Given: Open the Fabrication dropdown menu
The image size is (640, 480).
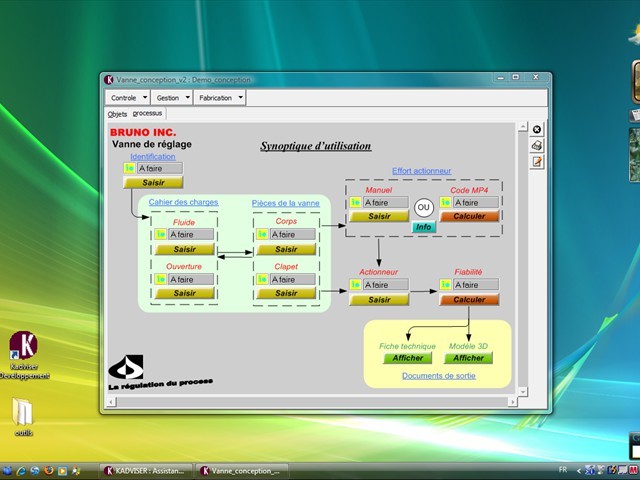Looking at the screenshot, I should 220,98.
